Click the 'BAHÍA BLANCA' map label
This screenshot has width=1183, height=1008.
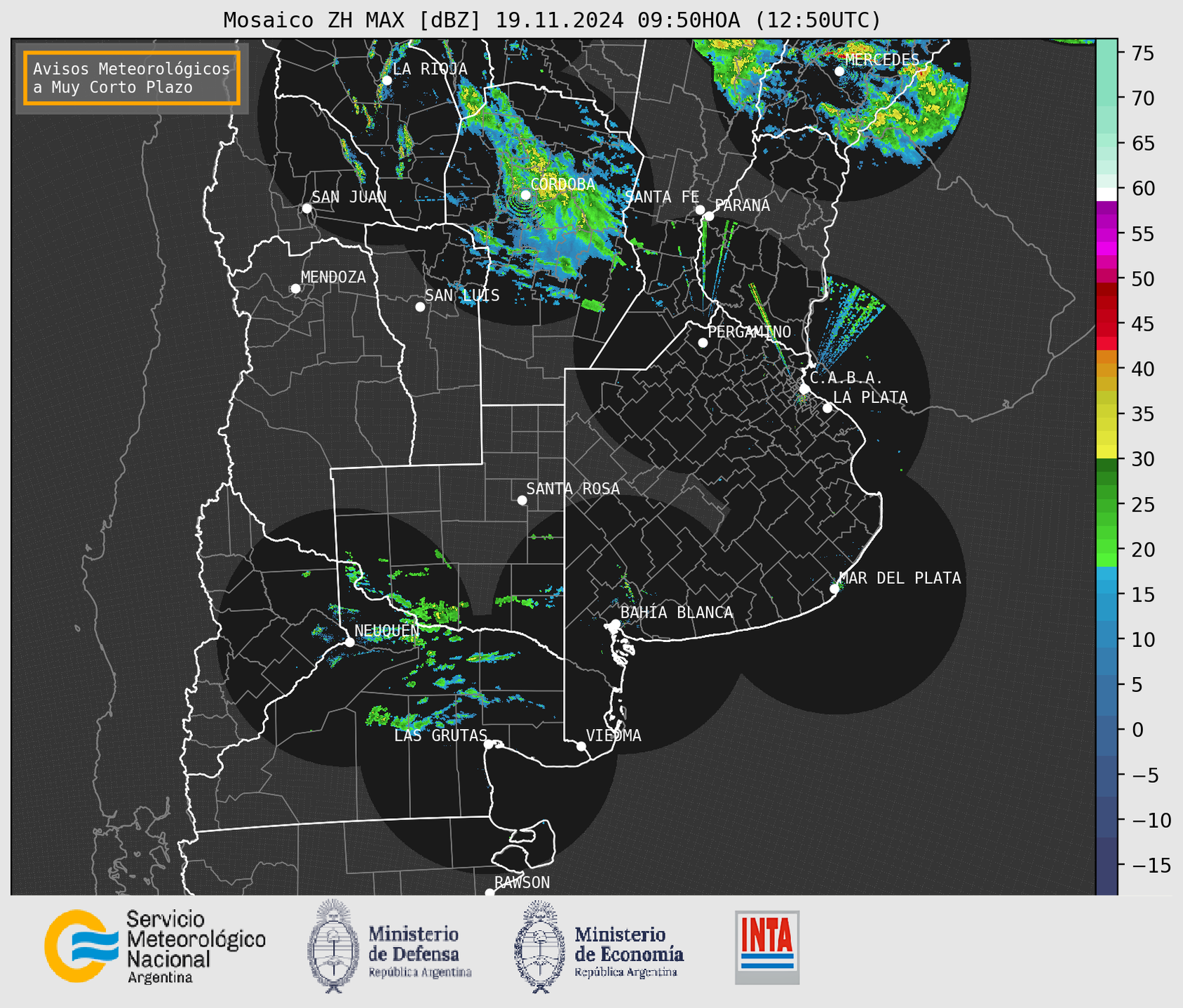677,612
